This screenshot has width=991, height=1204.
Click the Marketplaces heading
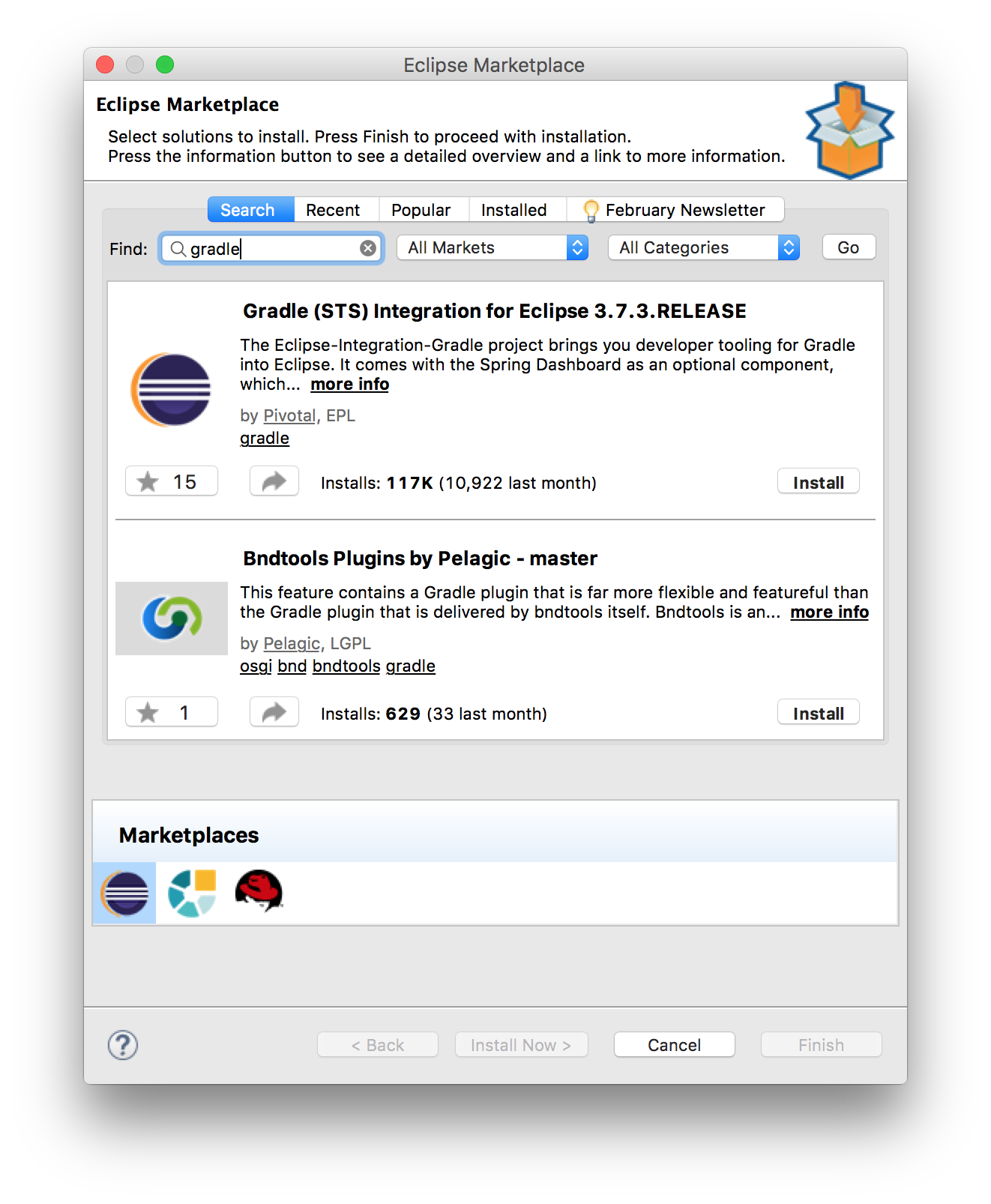[x=189, y=835]
